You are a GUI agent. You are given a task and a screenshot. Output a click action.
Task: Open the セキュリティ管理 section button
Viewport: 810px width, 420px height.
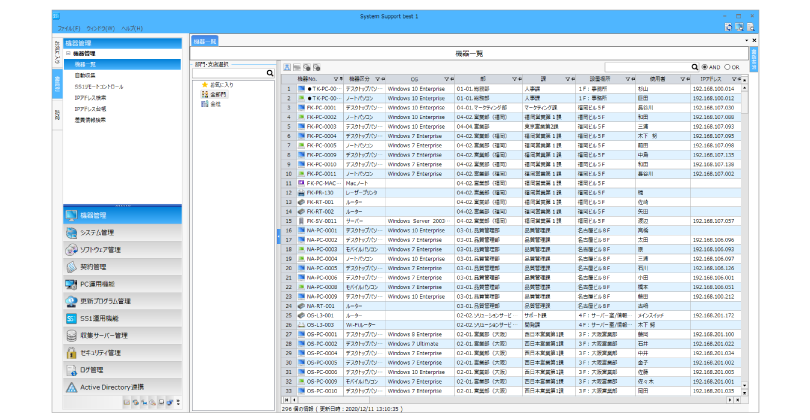tap(122, 352)
